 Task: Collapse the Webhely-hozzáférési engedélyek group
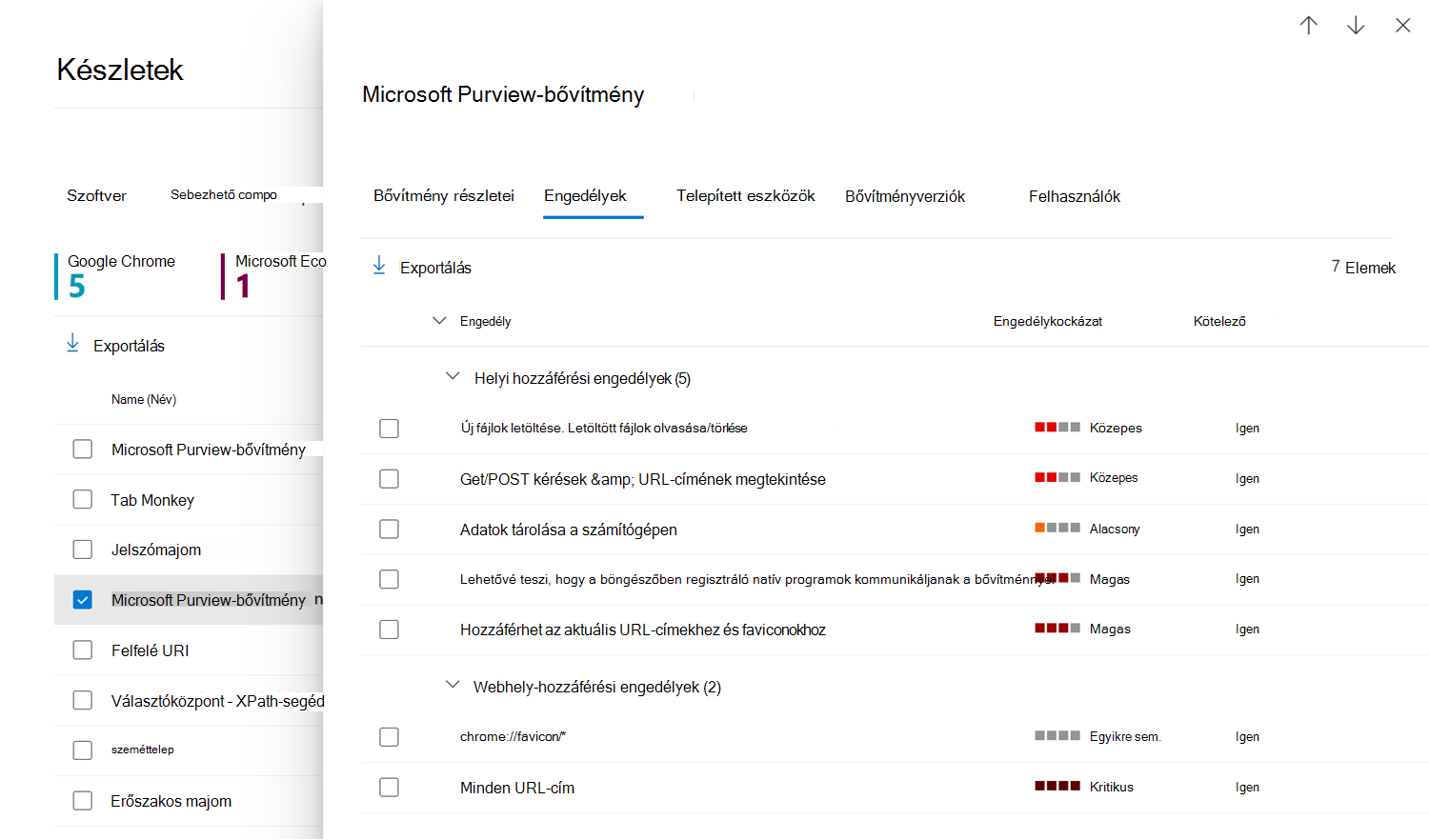(453, 686)
